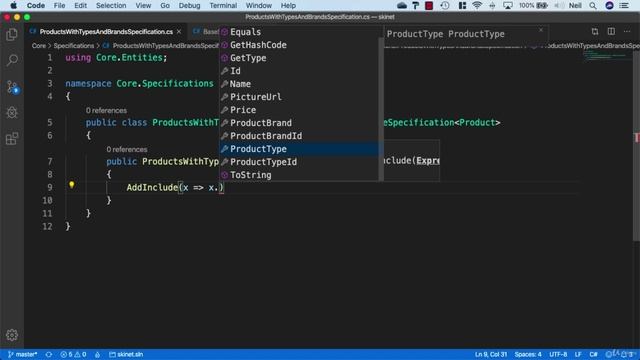The height and width of the screenshot is (360, 640).
Task: Open the Go menu
Action: 165,5
